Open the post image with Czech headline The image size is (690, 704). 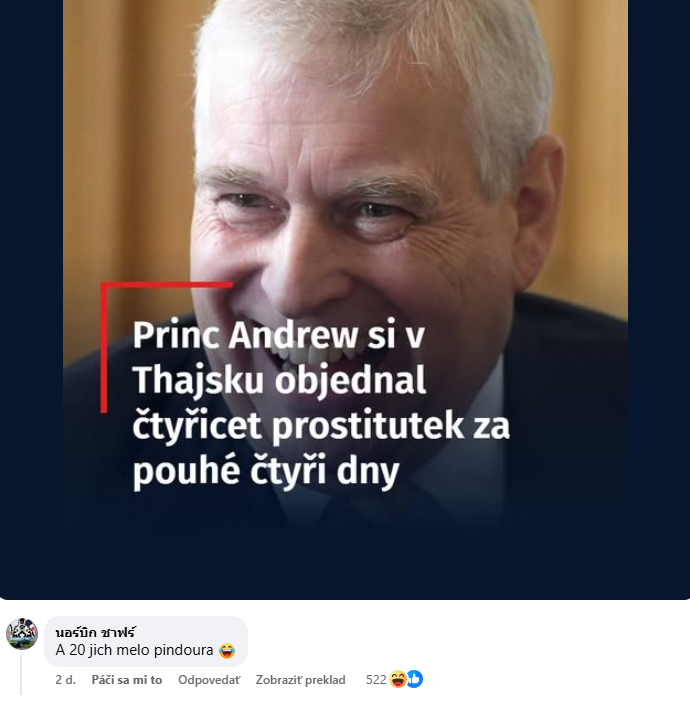coord(345,299)
